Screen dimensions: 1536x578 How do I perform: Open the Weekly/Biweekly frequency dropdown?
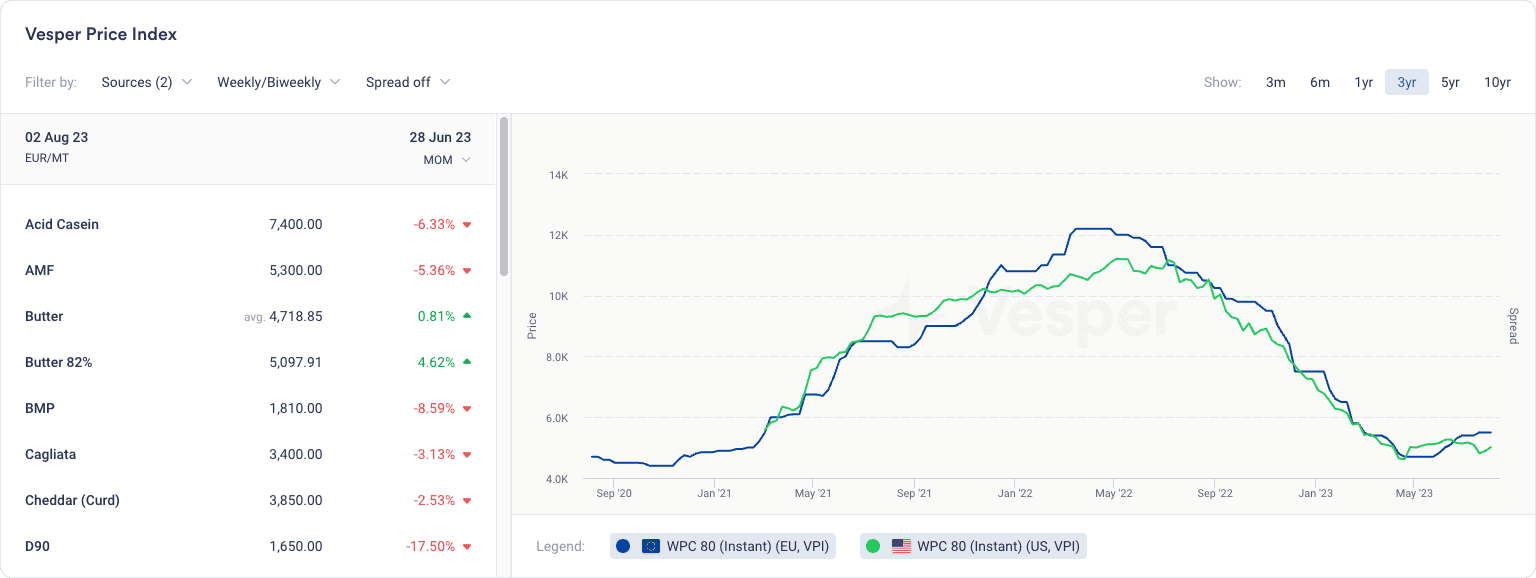[278, 82]
